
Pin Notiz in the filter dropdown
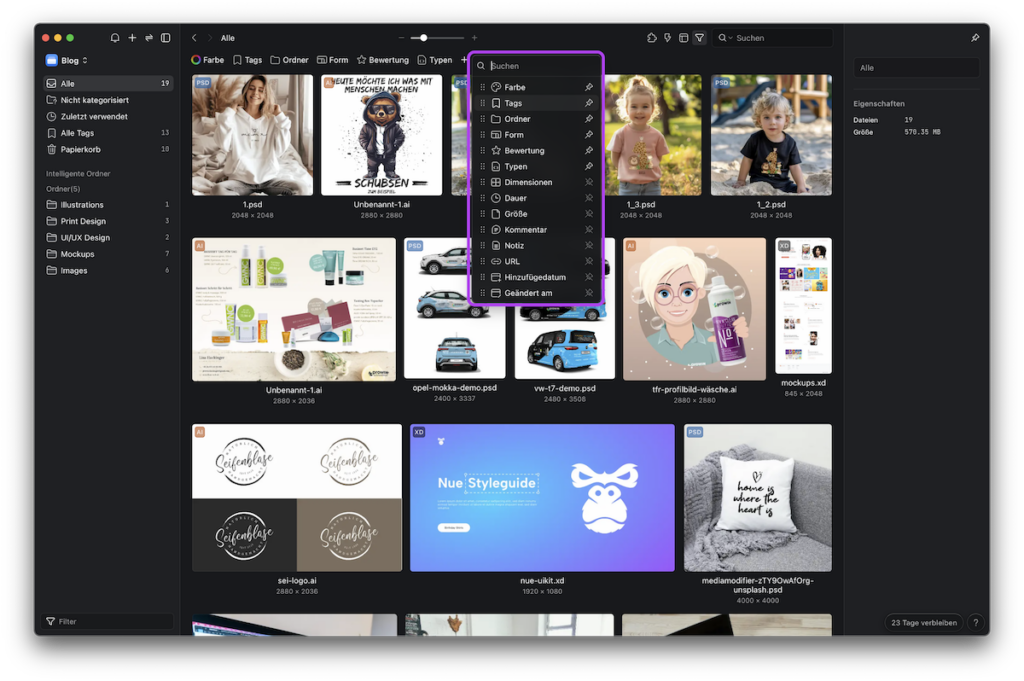[588, 245]
